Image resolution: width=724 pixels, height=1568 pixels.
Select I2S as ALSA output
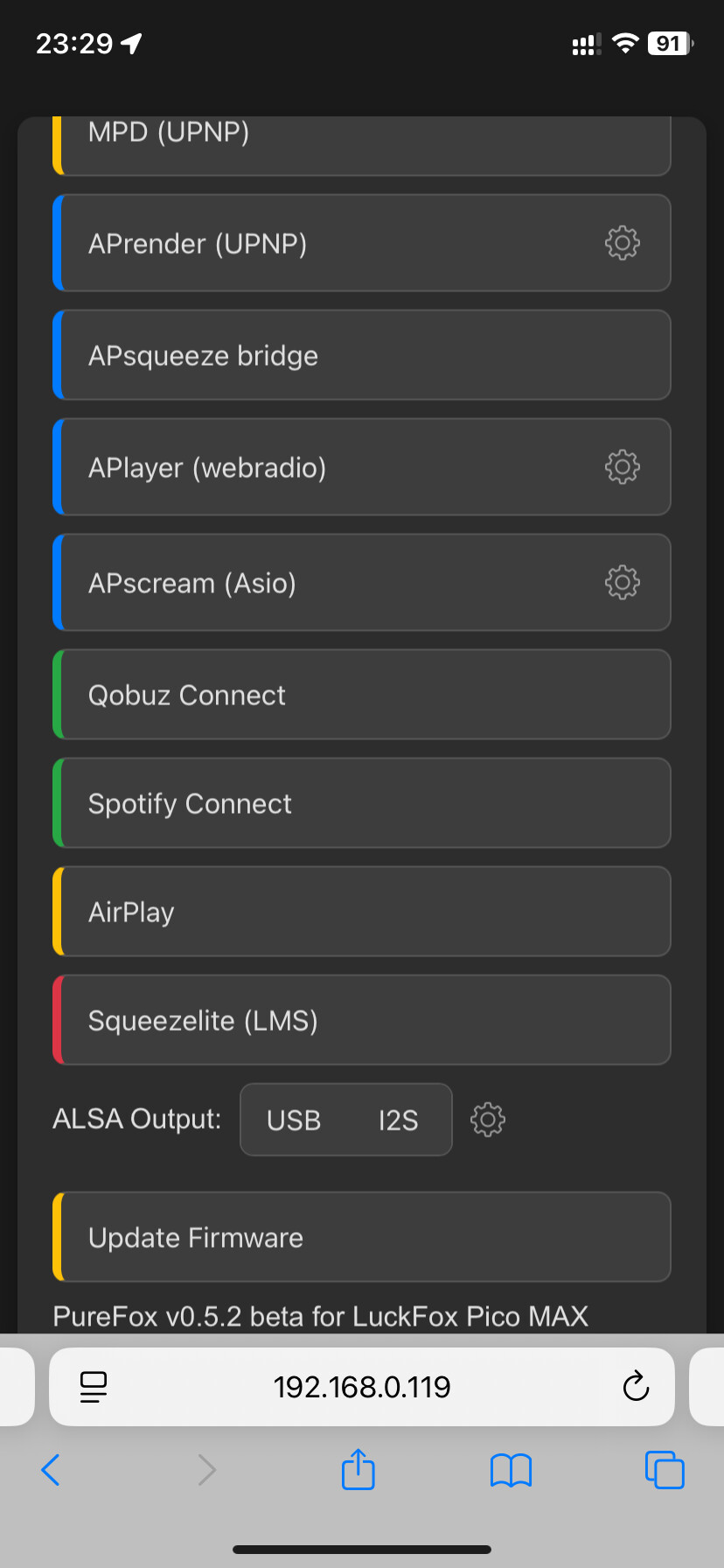coord(398,1120)
